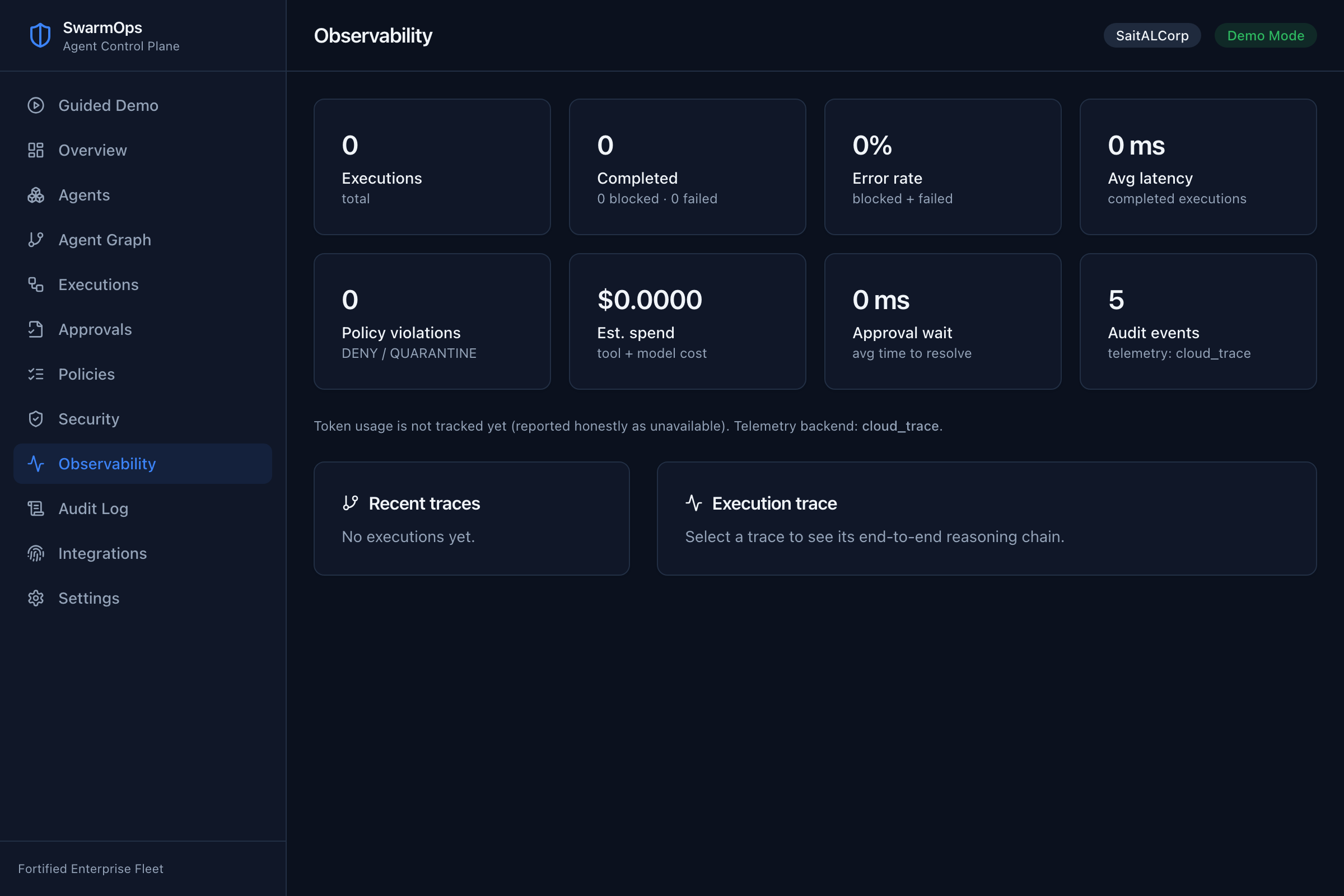Screen dimensions: 1344x896
Task: Open the Agent Graph branch icon
Action: tap(35, 240)
